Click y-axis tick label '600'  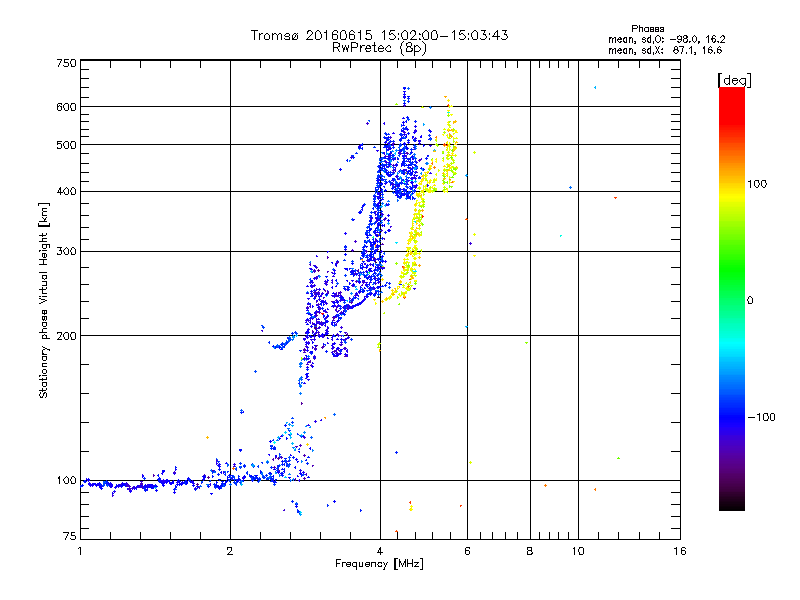click(x=66, y=107)
